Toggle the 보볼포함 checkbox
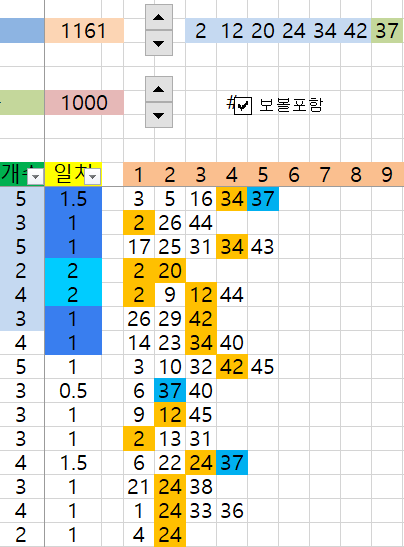 click(x=242, y=105)
